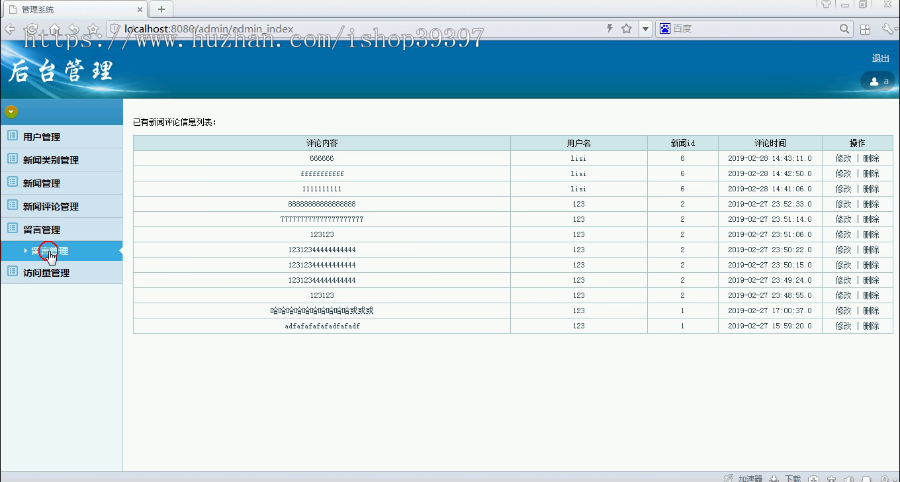The height and width of the screenshot is (482, 900).
Task: Click 修改 in row dated 2019-02-27 23:51:06
Action: 843,234
